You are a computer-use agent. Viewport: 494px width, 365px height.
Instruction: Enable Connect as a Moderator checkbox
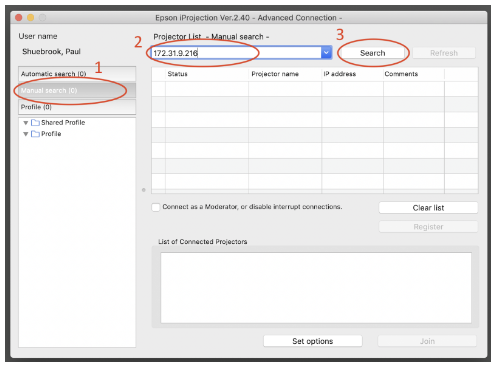click(x=156, y=207)
